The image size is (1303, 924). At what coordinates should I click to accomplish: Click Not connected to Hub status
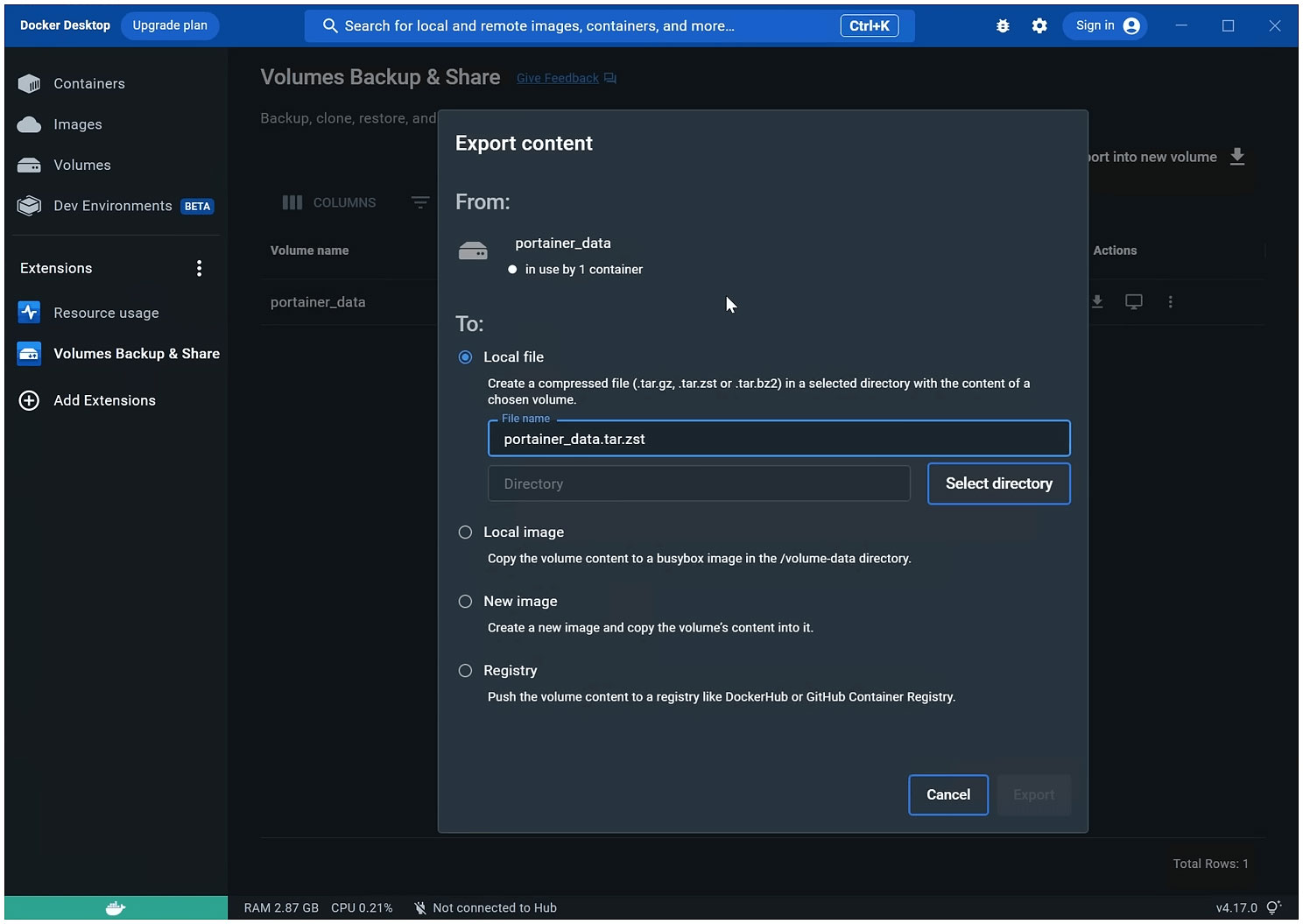pos(485,908)
